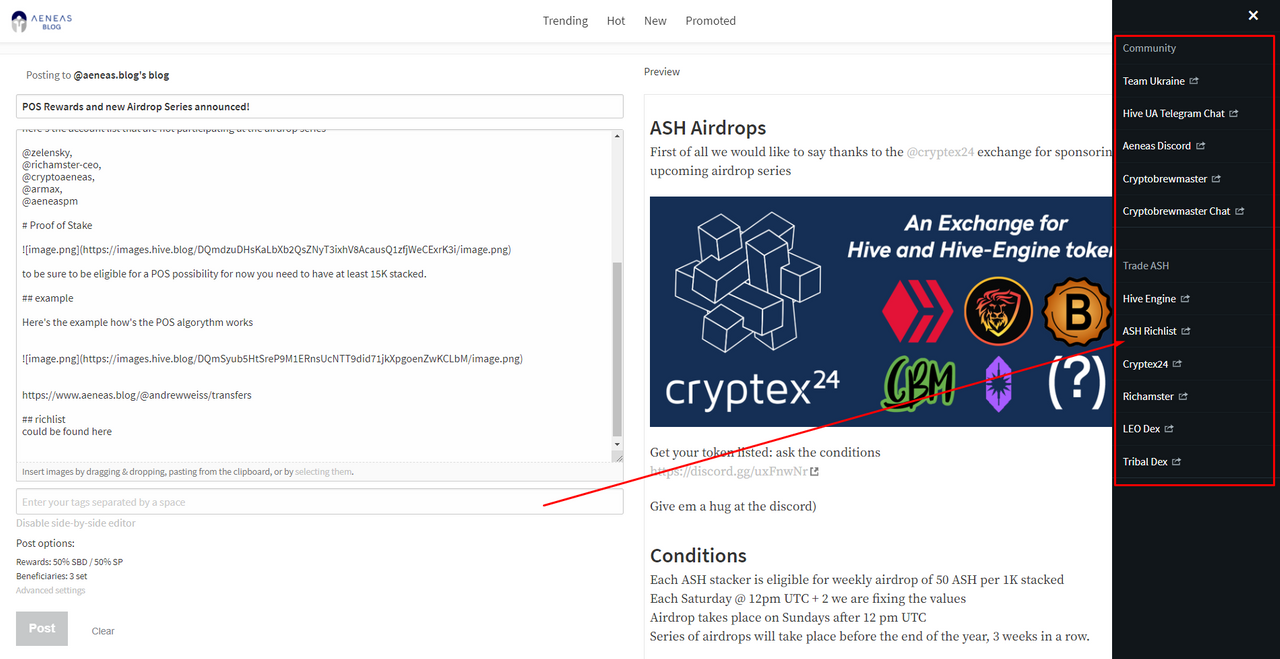Click external-link icon beside Richamster
The width and height of the screenshot is (1280, 659).
[x=1183, y=396]
